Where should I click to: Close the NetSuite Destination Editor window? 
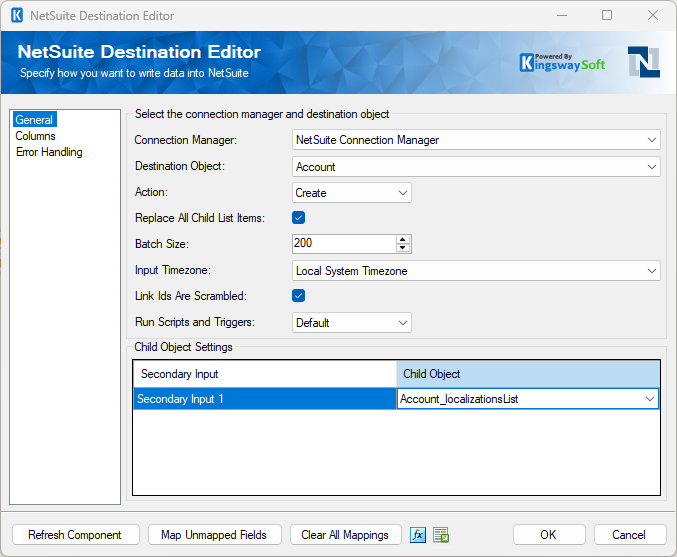coord(652,16)
